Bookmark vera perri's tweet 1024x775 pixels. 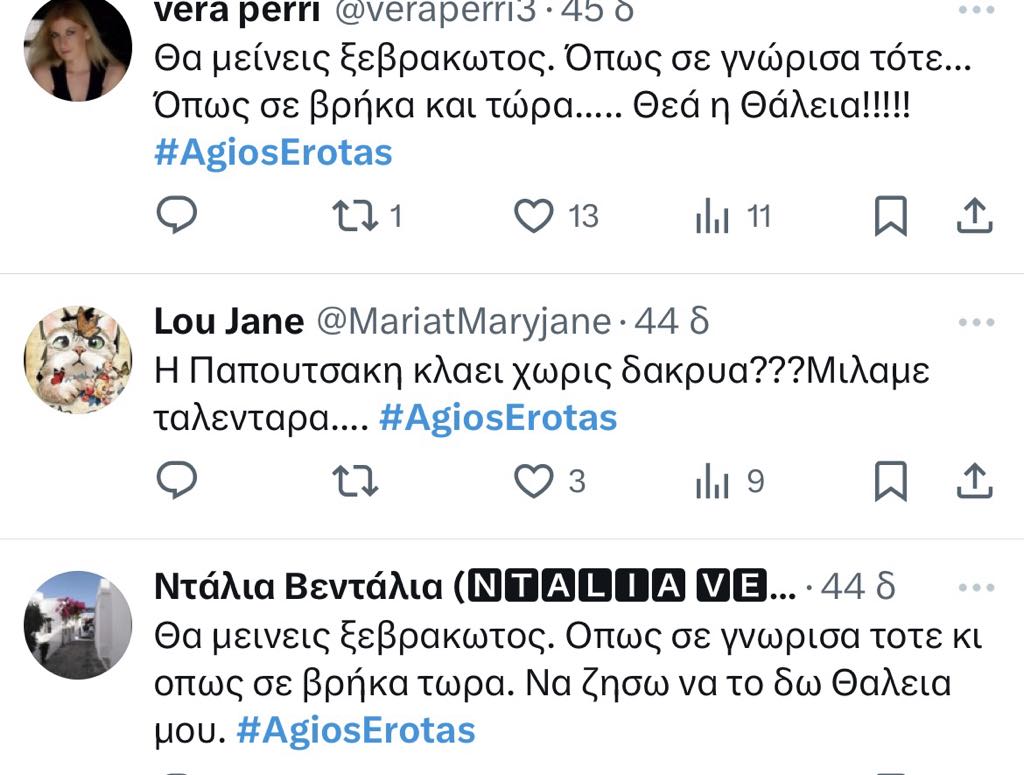(x=890, y=215)
